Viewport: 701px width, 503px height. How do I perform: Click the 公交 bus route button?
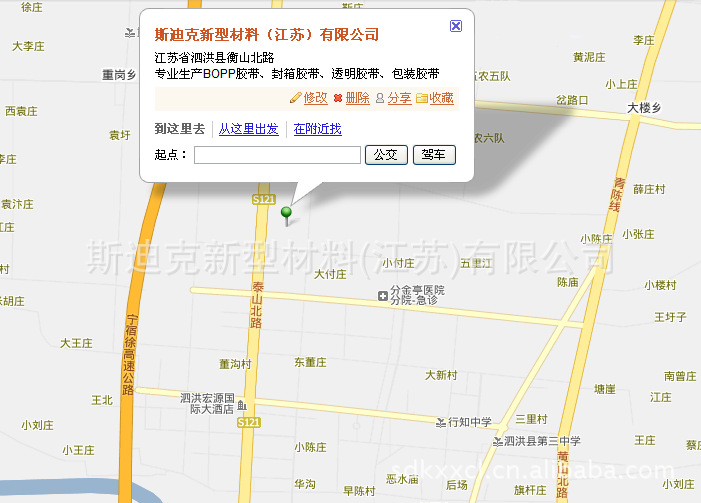pos(386,155)
